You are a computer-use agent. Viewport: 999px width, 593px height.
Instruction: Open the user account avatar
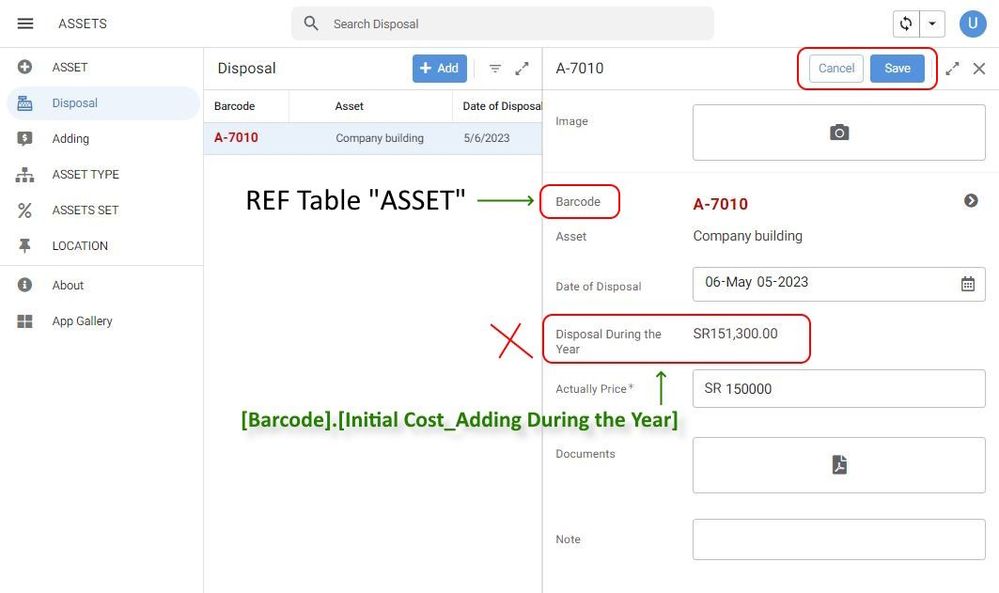(x=972, y=24)
